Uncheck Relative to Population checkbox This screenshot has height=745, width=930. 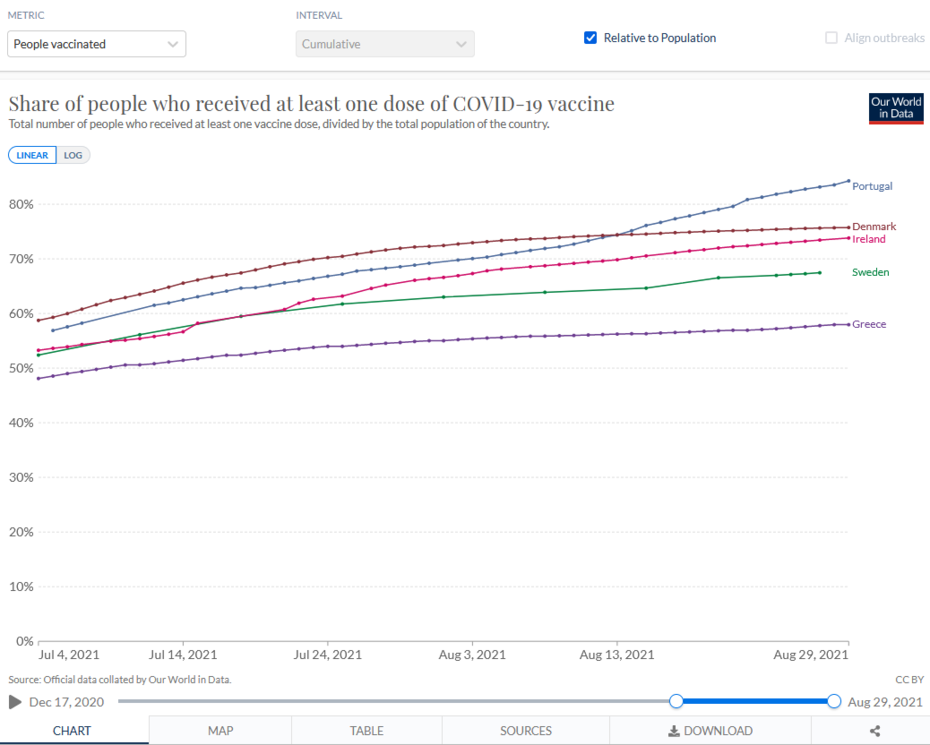tap(591, 38)
